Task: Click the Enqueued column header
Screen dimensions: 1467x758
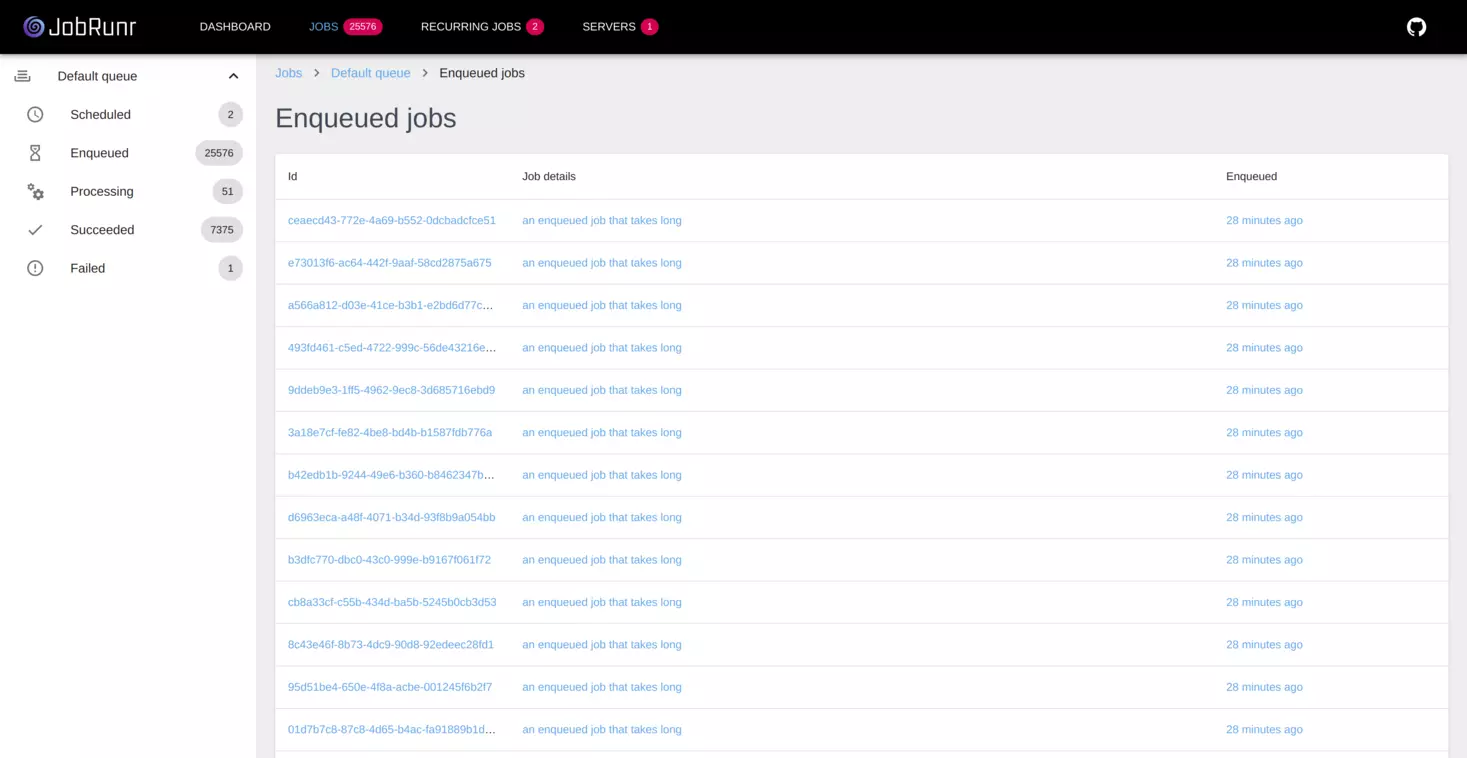Action: pos(1251,177)
